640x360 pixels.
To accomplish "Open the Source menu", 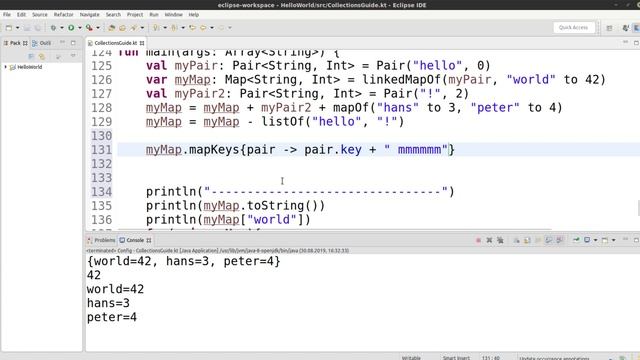I will coord(40,14).
